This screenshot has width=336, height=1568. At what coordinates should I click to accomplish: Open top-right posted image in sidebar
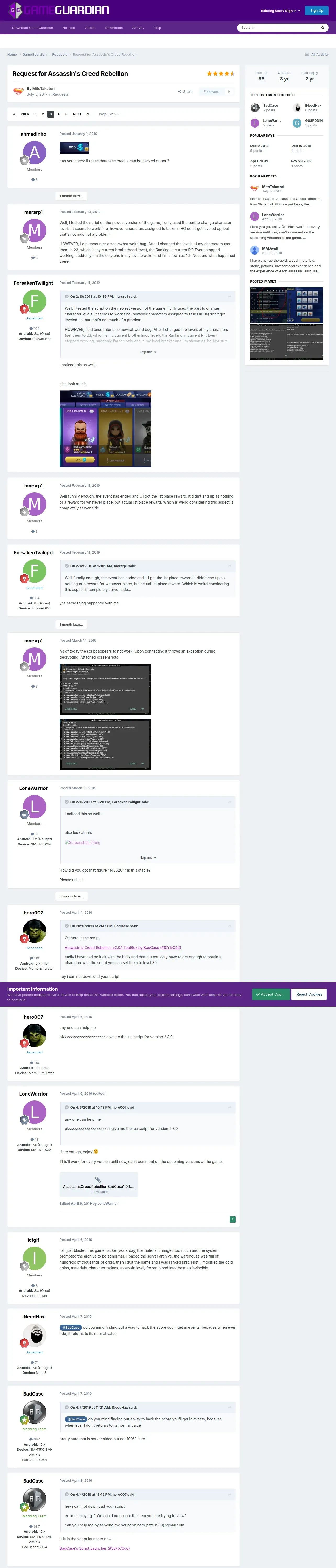click(x=304, y=305)
